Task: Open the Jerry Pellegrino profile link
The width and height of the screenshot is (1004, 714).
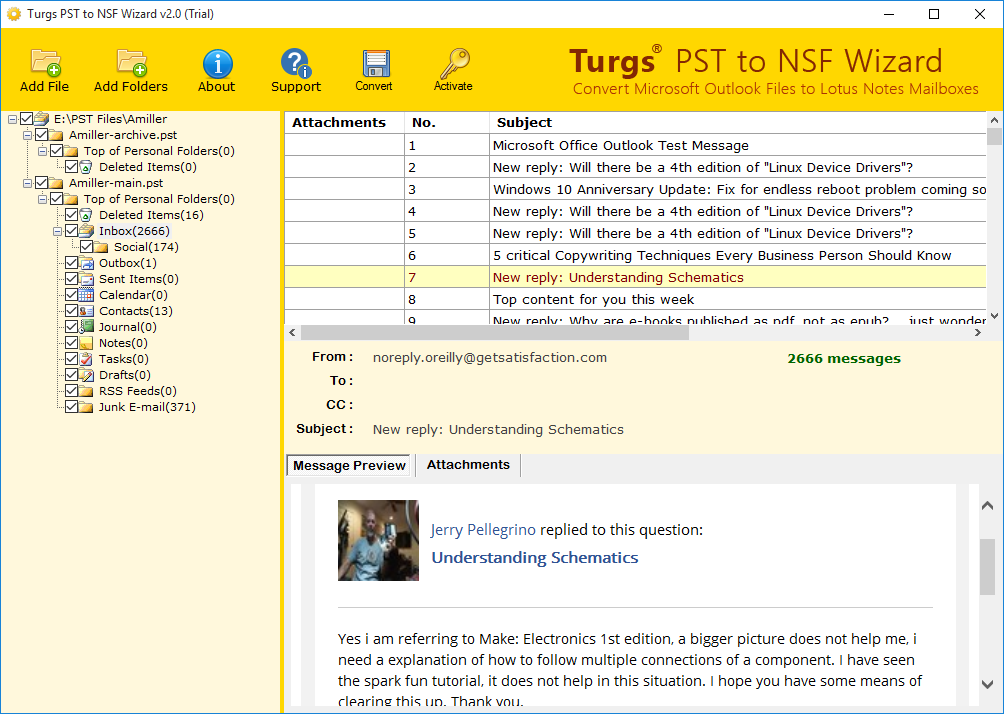Action: pyautogui.click(x=483, y=530)
